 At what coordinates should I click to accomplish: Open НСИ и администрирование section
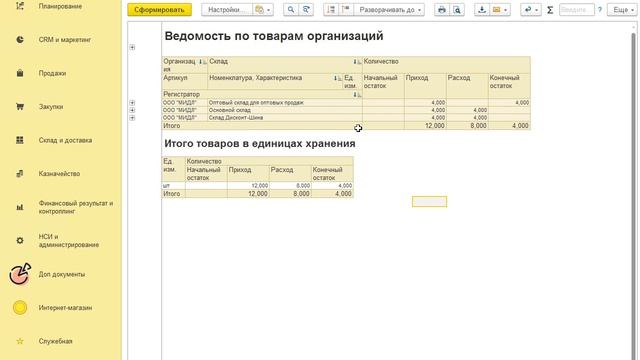pos(69,240)
